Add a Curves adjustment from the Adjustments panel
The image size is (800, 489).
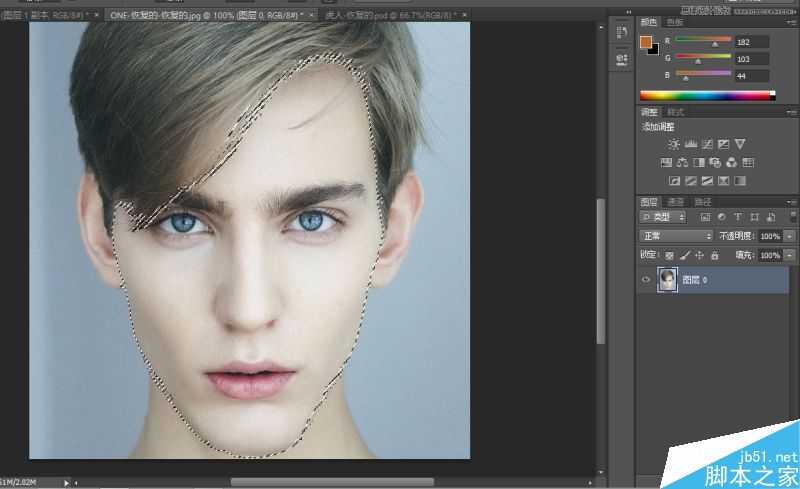[707, 145]
